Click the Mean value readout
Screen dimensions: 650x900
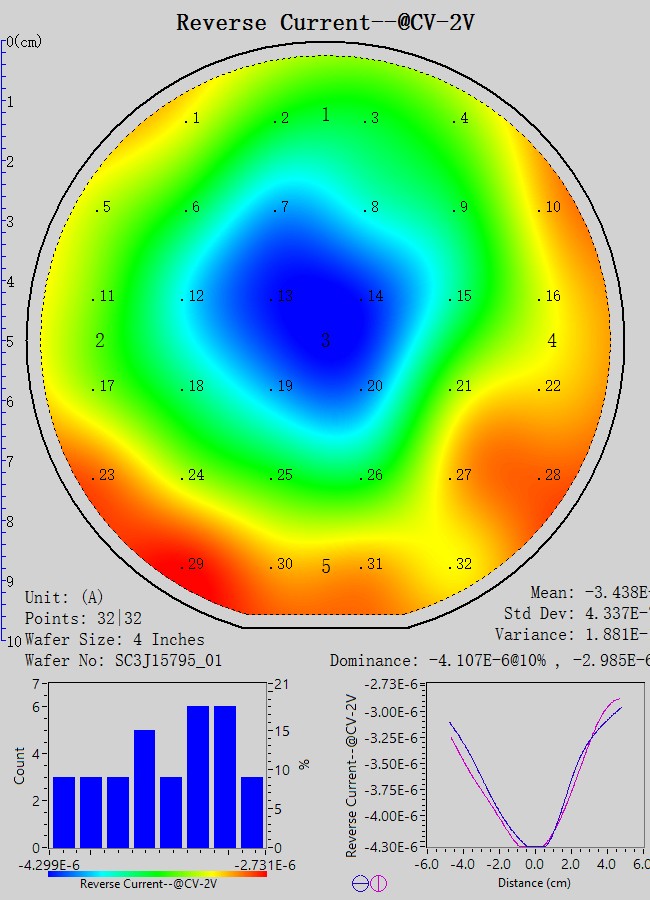tap(590, 593)
